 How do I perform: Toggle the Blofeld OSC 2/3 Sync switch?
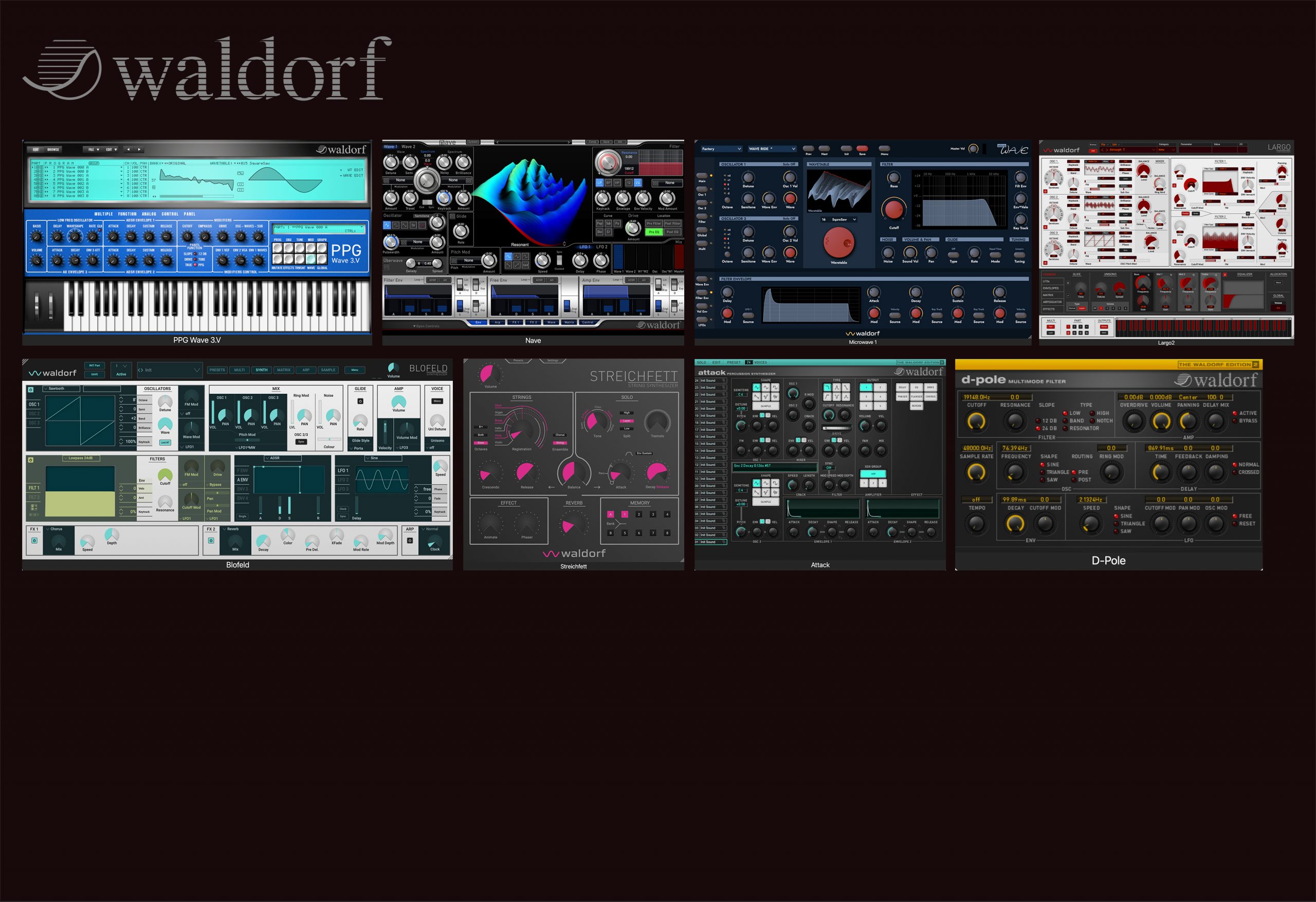tap(301, 441)
